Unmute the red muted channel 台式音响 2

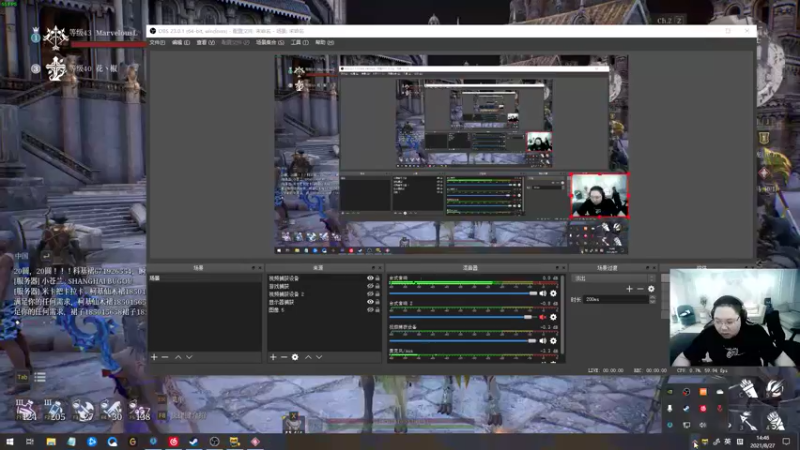click(x=543, y=317)
